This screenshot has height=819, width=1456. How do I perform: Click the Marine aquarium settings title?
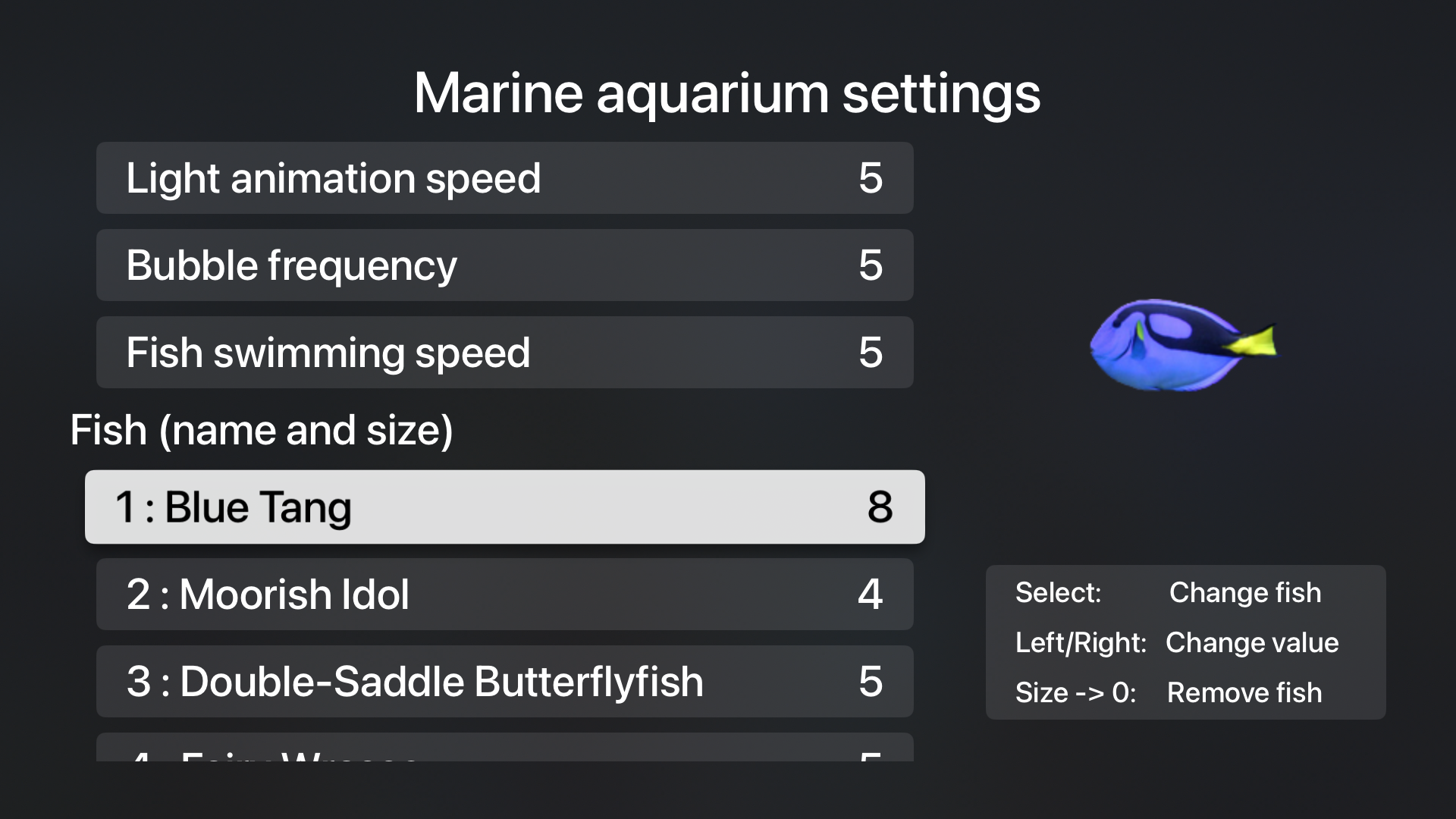(726, 93)
